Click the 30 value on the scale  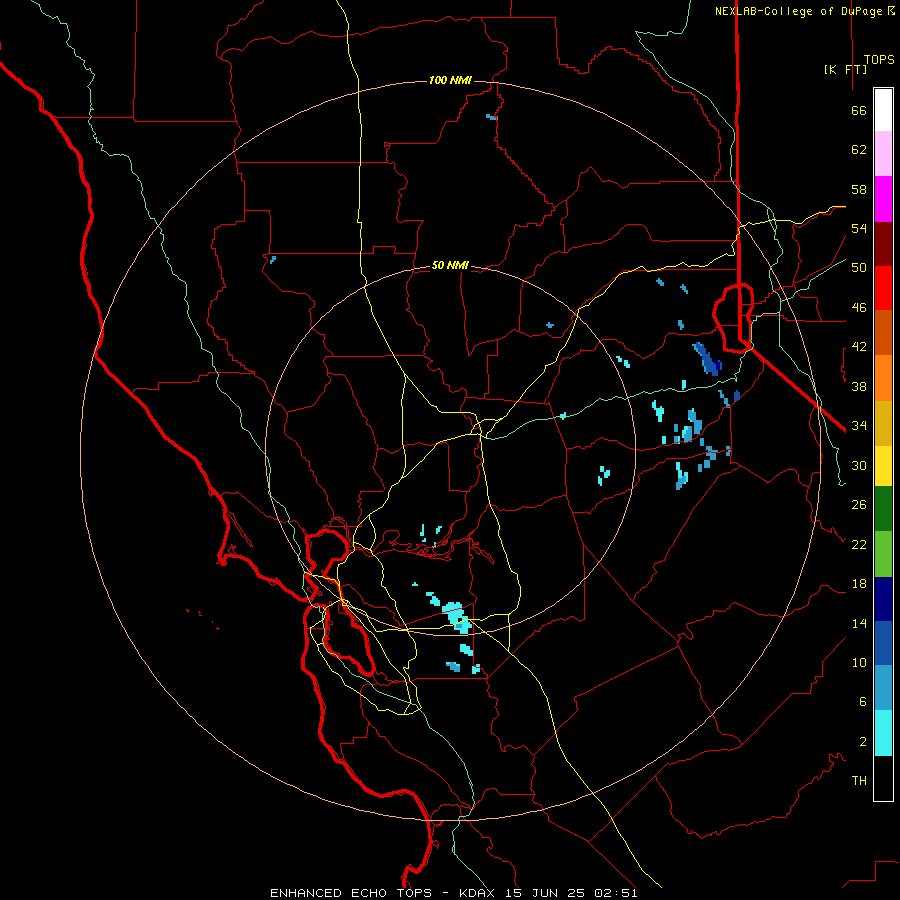[859, 465]
